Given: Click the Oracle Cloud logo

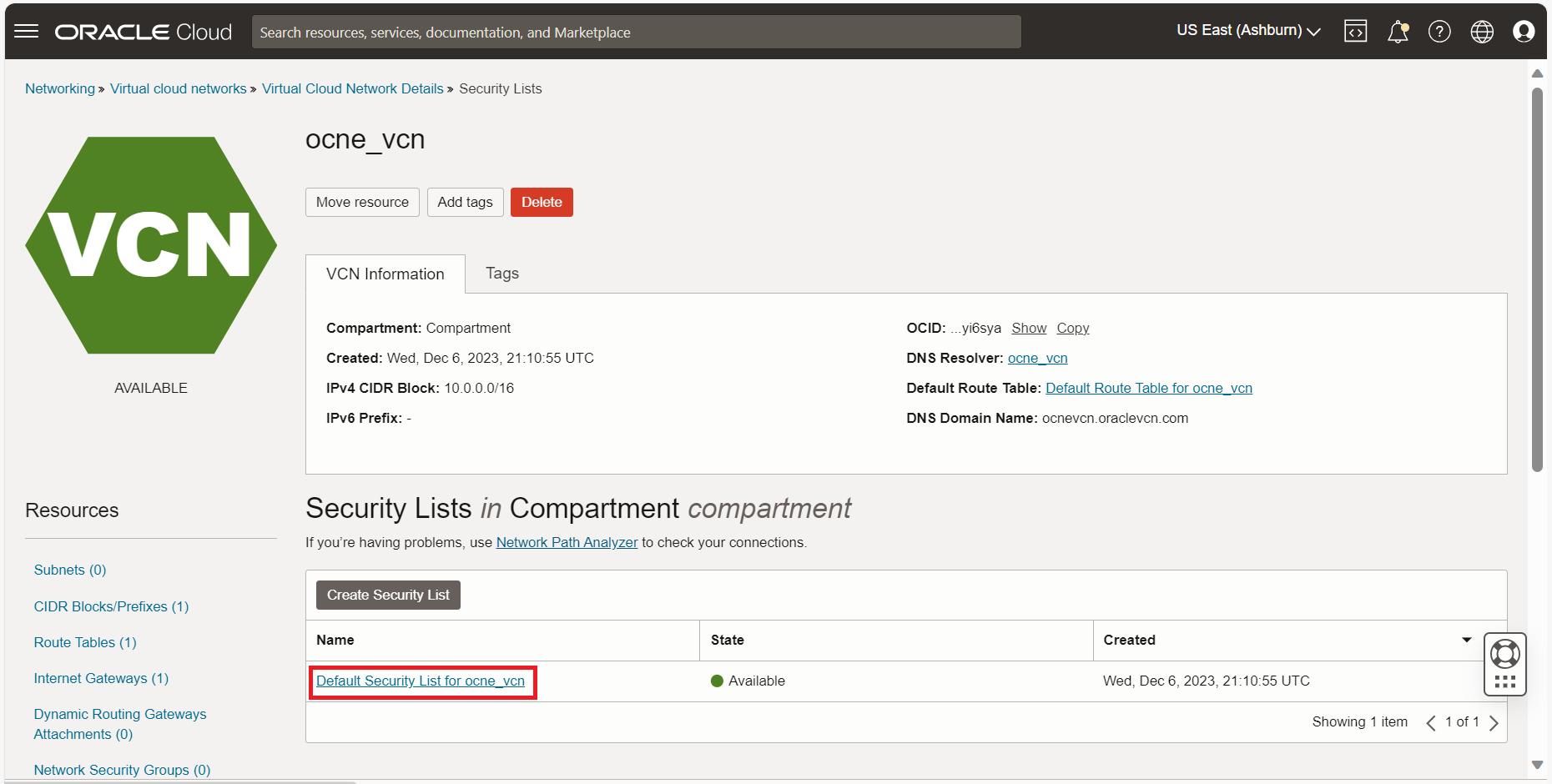Looking at the screenshot, I should (x=144, y=32).
